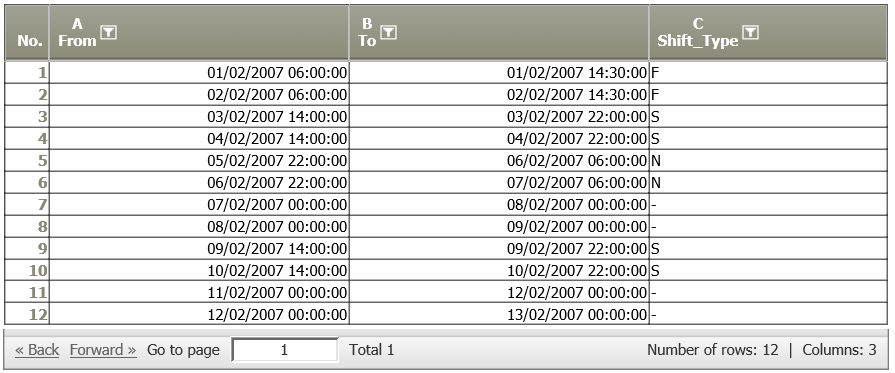
Task: Click the Forward page link
Action: (x=103, y=350)
